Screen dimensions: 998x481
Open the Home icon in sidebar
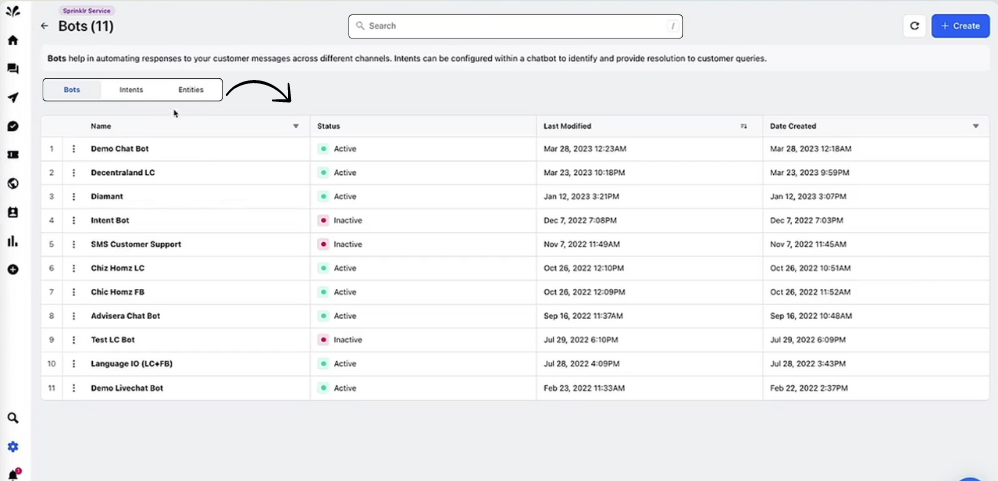[x=13, y=40]
